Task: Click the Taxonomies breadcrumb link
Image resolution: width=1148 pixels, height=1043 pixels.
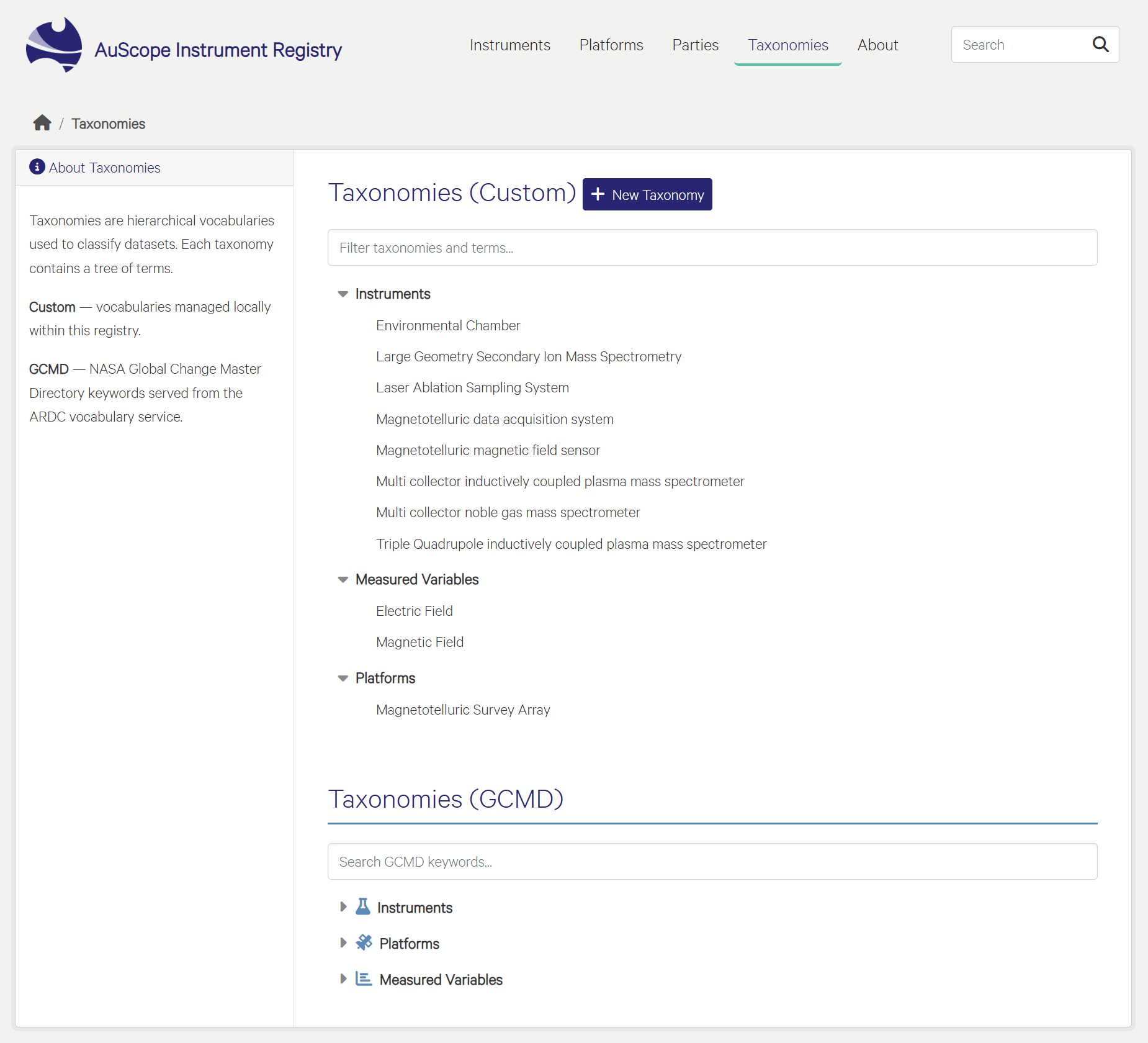Action: point(109,124)
